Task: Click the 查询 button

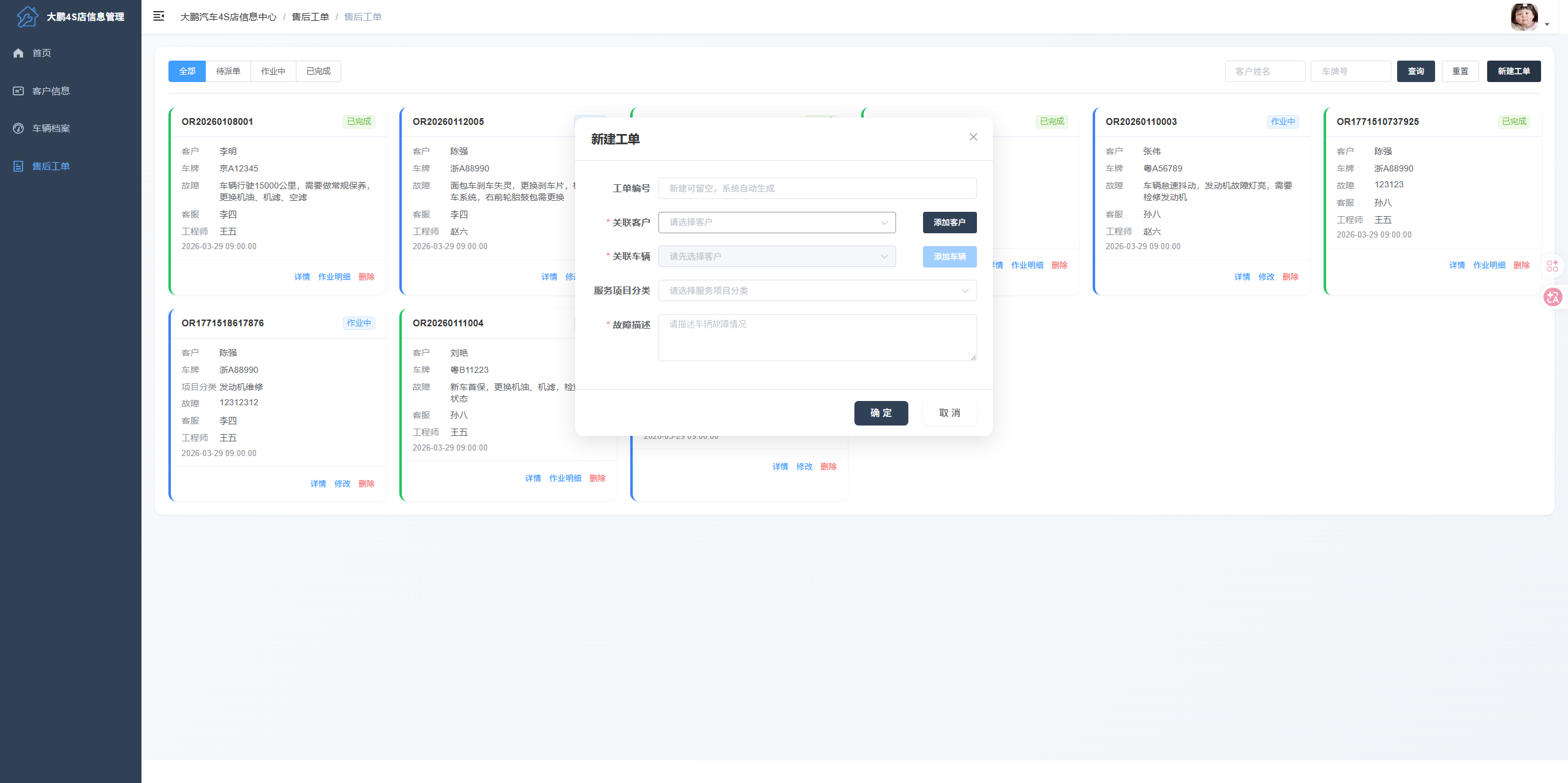Action: 1415,71
